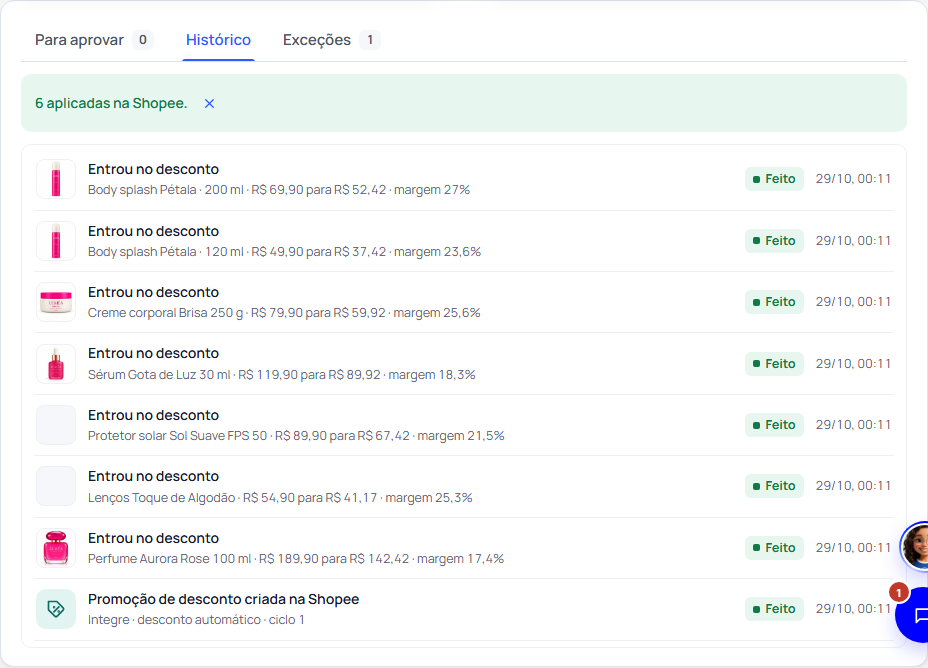
Task: Click the '6 aplicadas na Shopee.' message
Action: (x=111, y=104)
